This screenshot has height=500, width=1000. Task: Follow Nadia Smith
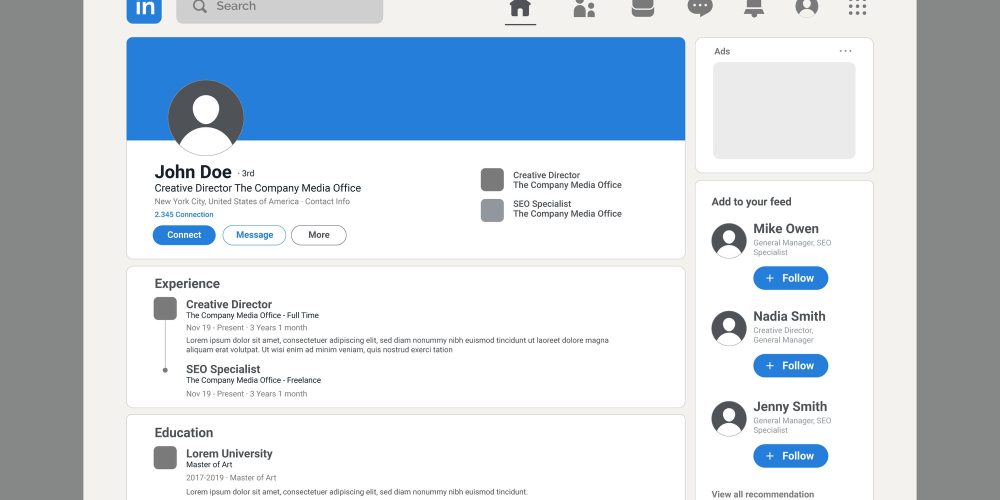pos(791,366)
